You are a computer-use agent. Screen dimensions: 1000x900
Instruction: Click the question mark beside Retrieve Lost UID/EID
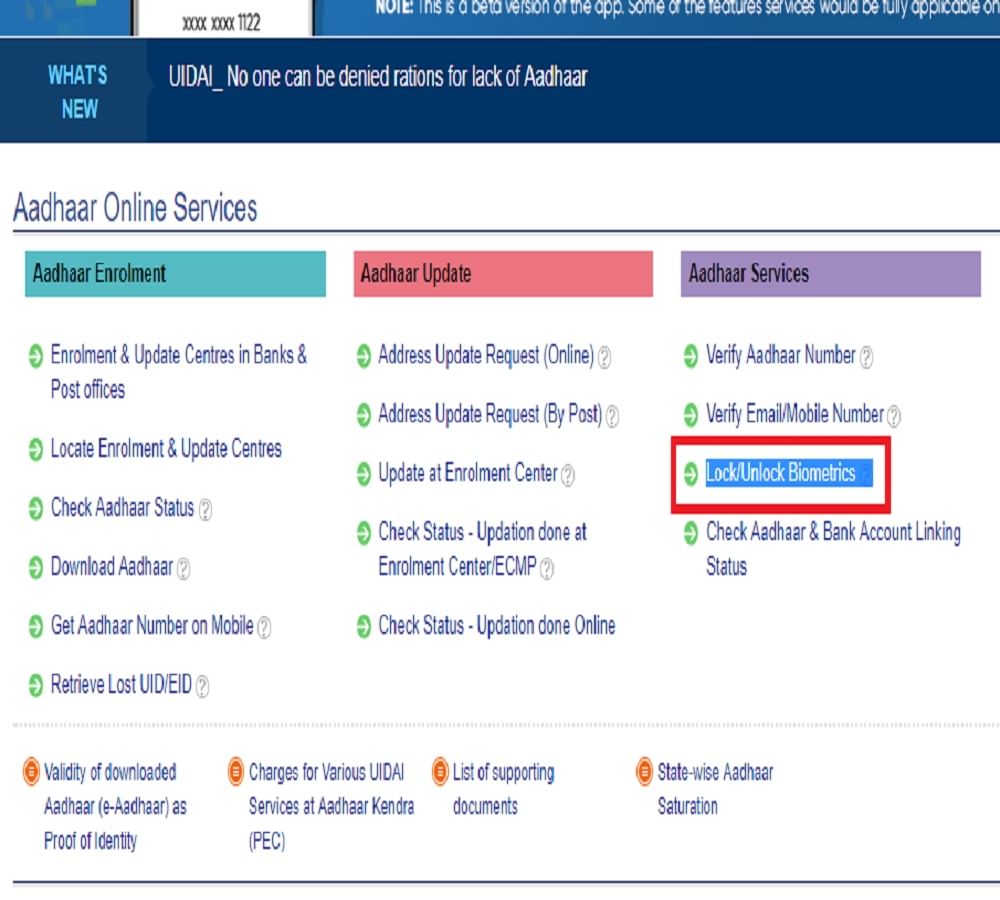pyautogui.click(x=202, y=686)
